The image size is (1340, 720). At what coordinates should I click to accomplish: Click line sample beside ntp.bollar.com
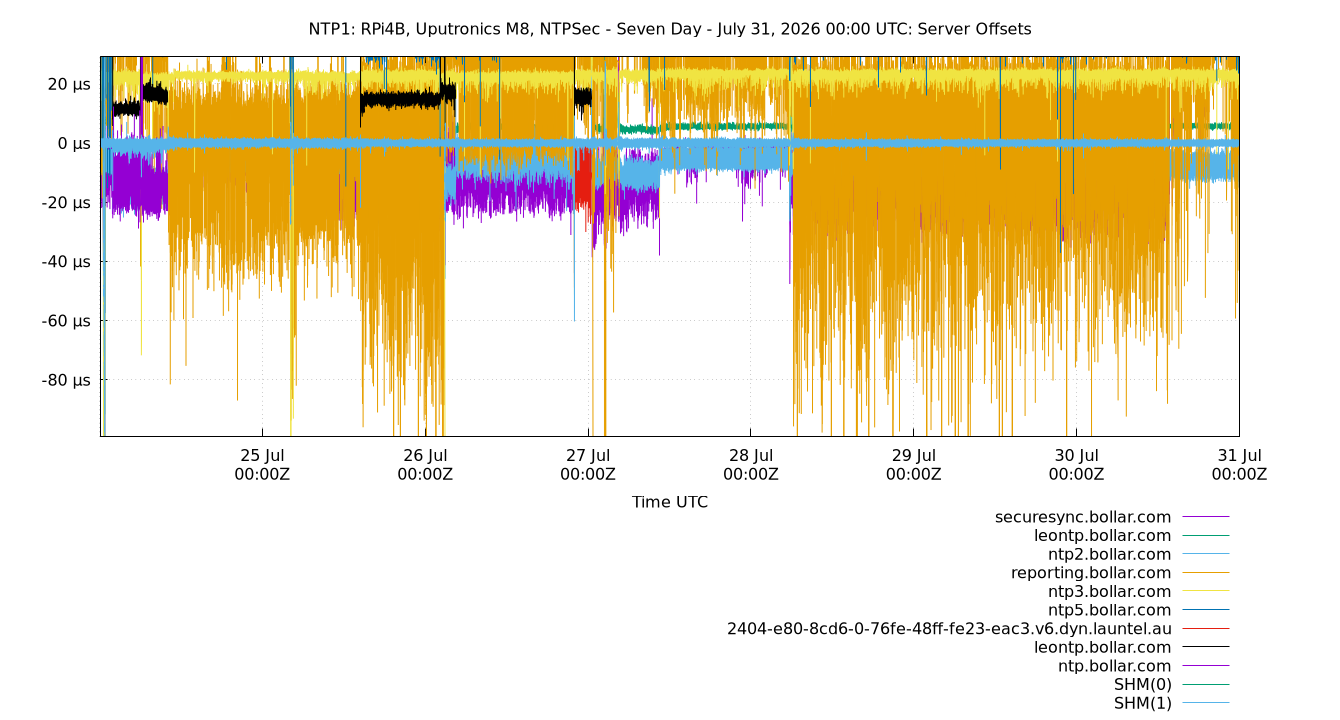(x=1206, y=666)
